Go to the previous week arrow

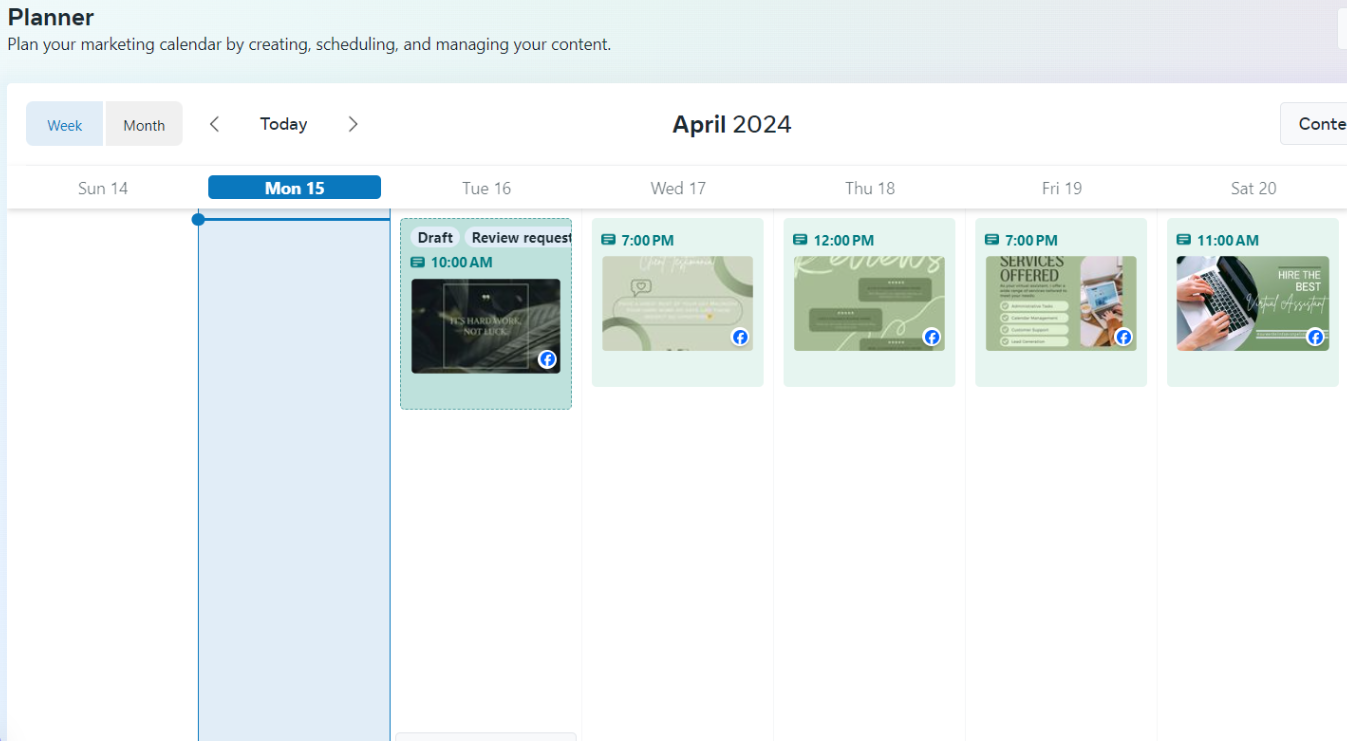pos(214,124)
